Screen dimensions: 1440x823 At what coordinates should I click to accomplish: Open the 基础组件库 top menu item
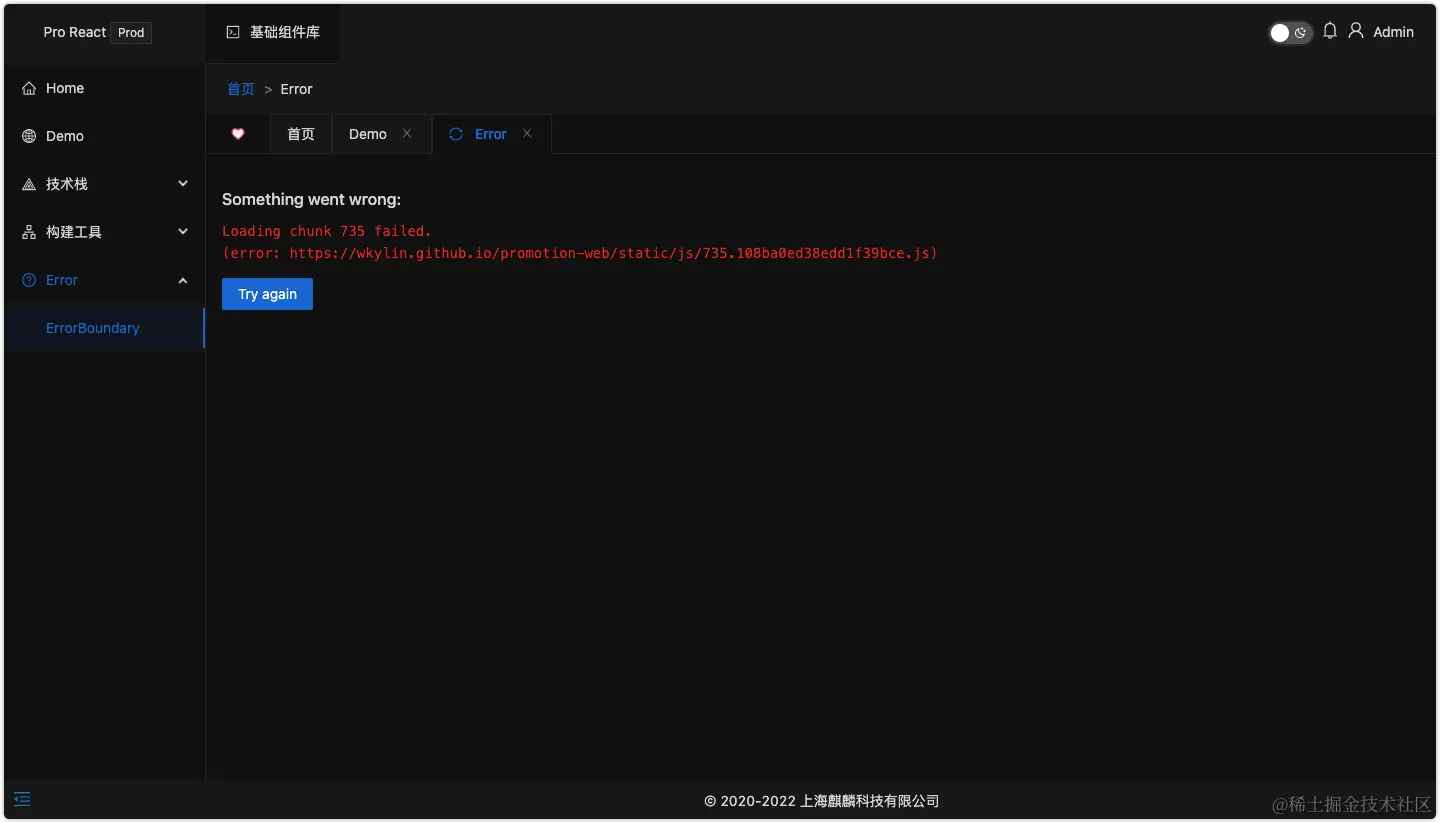[273, 32]
